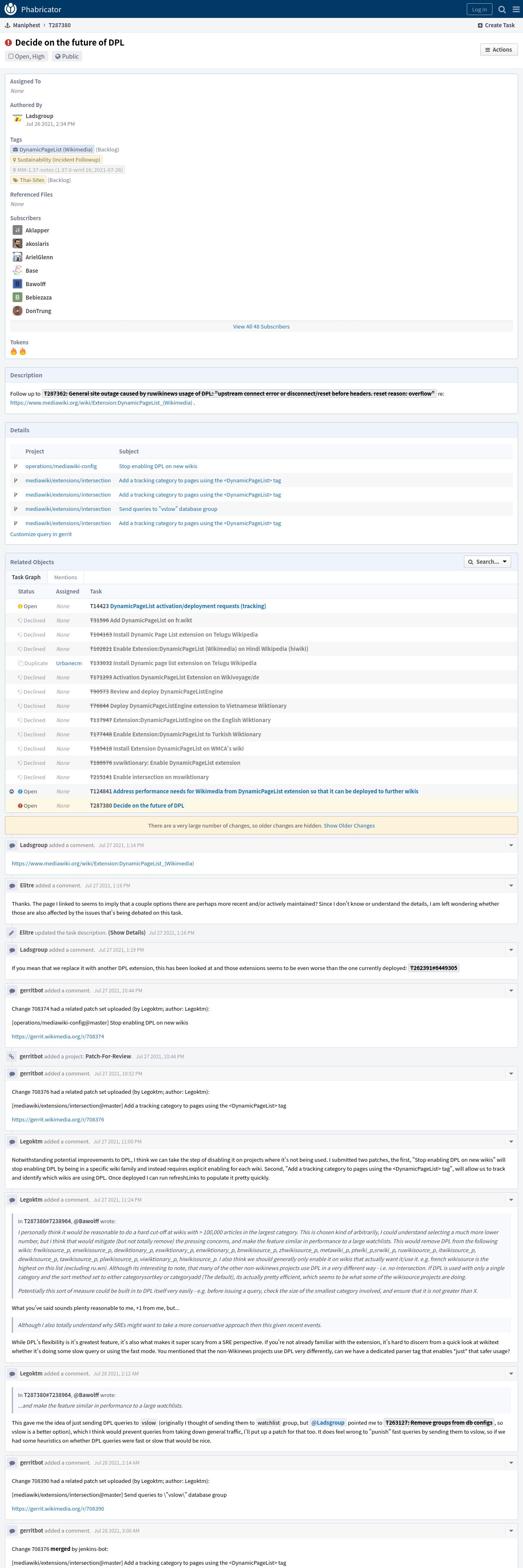This screenshot has width=523, height=1568.
Task: Open gerrit link r/708376
Action: 58,1119
